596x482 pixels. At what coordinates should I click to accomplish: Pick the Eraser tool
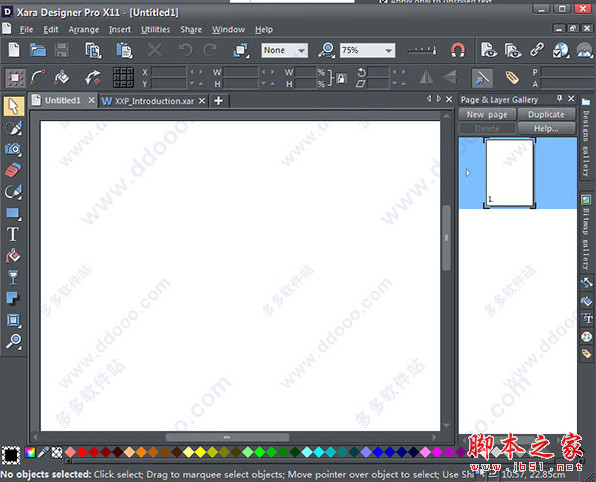13,170
